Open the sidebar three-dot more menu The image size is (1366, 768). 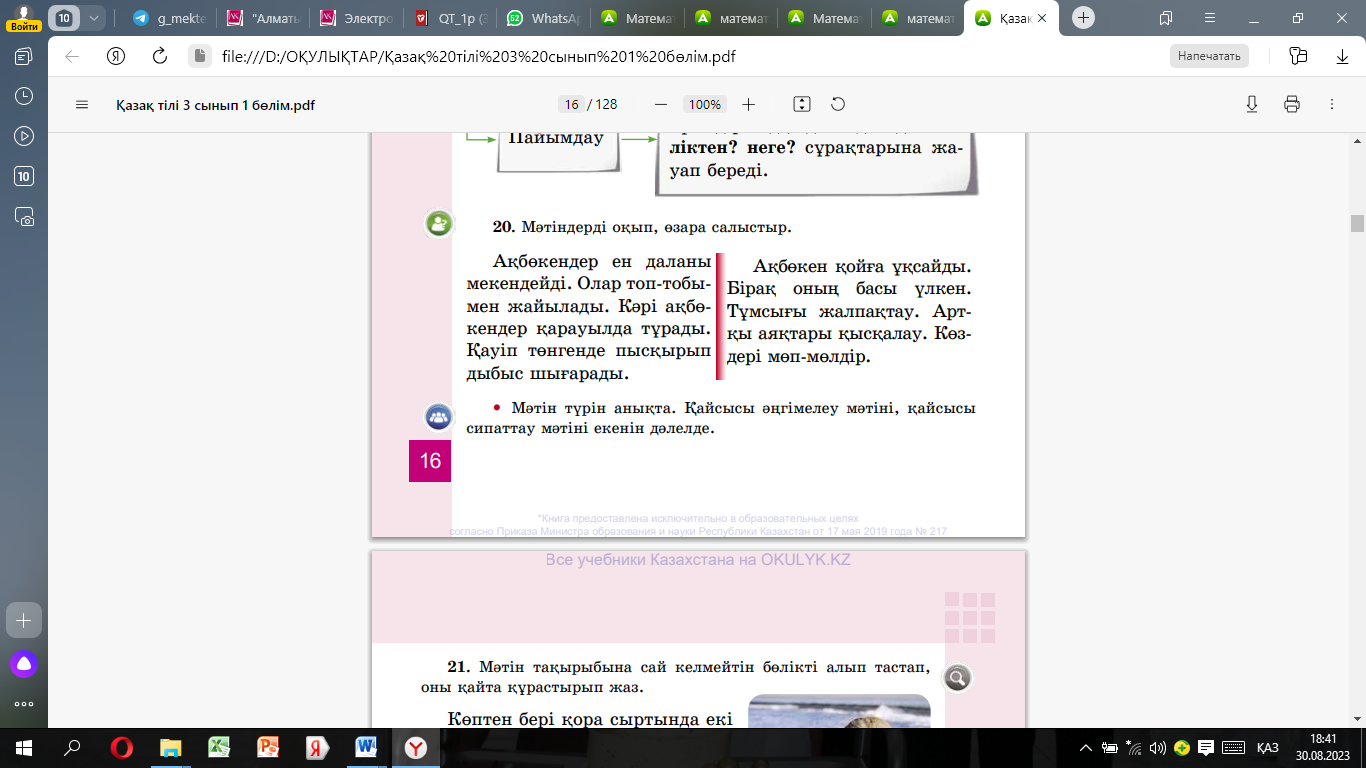tap(24, 702)
